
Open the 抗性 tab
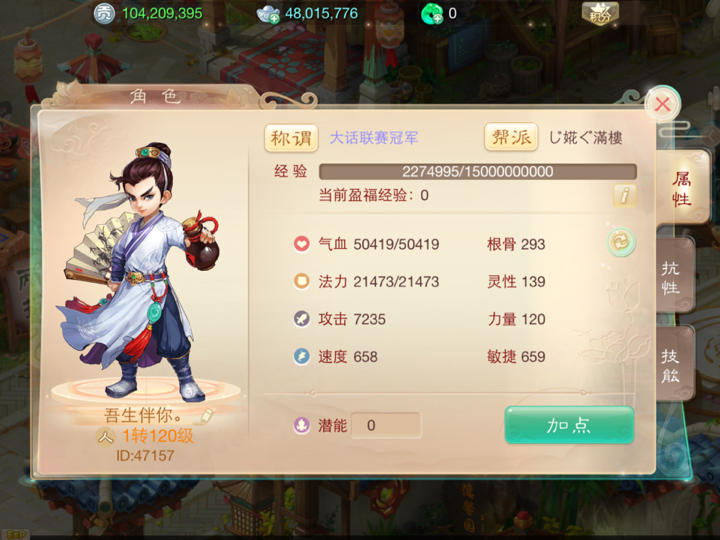point(672,277)
